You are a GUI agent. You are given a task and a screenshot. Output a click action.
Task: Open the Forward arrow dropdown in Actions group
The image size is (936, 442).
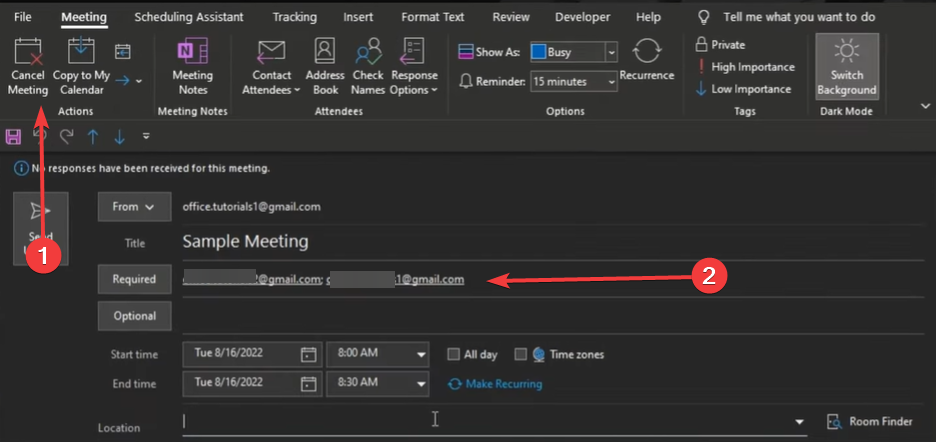[139, 81]
